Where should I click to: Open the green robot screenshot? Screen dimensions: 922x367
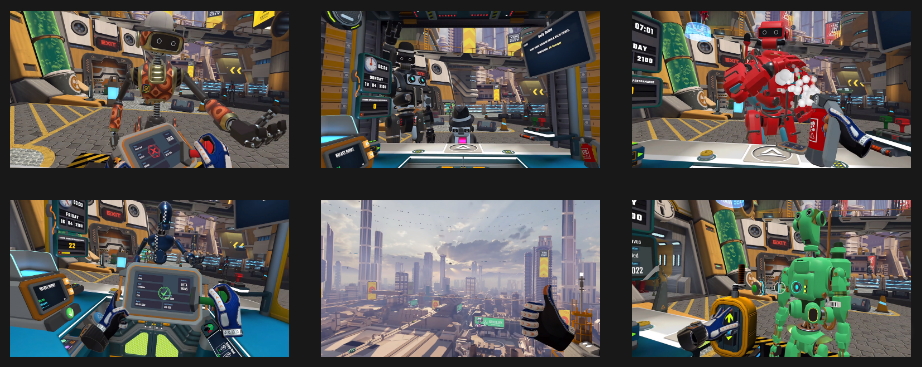(x=771, y=278)
